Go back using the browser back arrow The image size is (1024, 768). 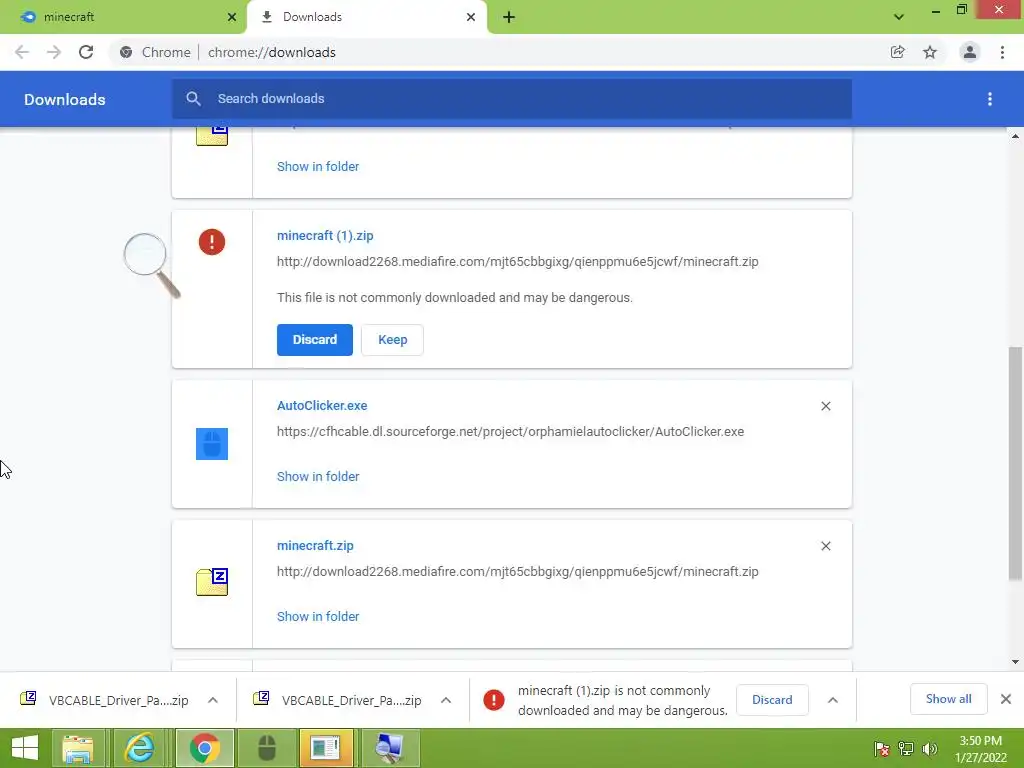(22, 52)
